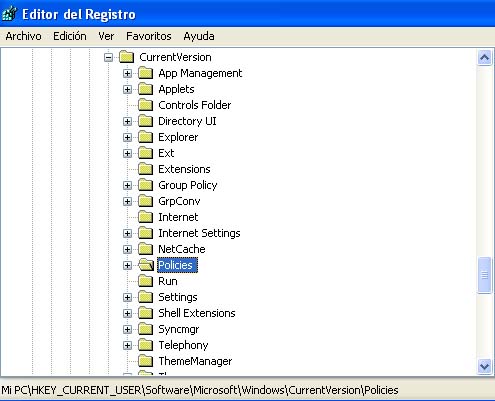Click the Shell Extensions folder icon
Screen dimensions: 495x401
(146, 313)
